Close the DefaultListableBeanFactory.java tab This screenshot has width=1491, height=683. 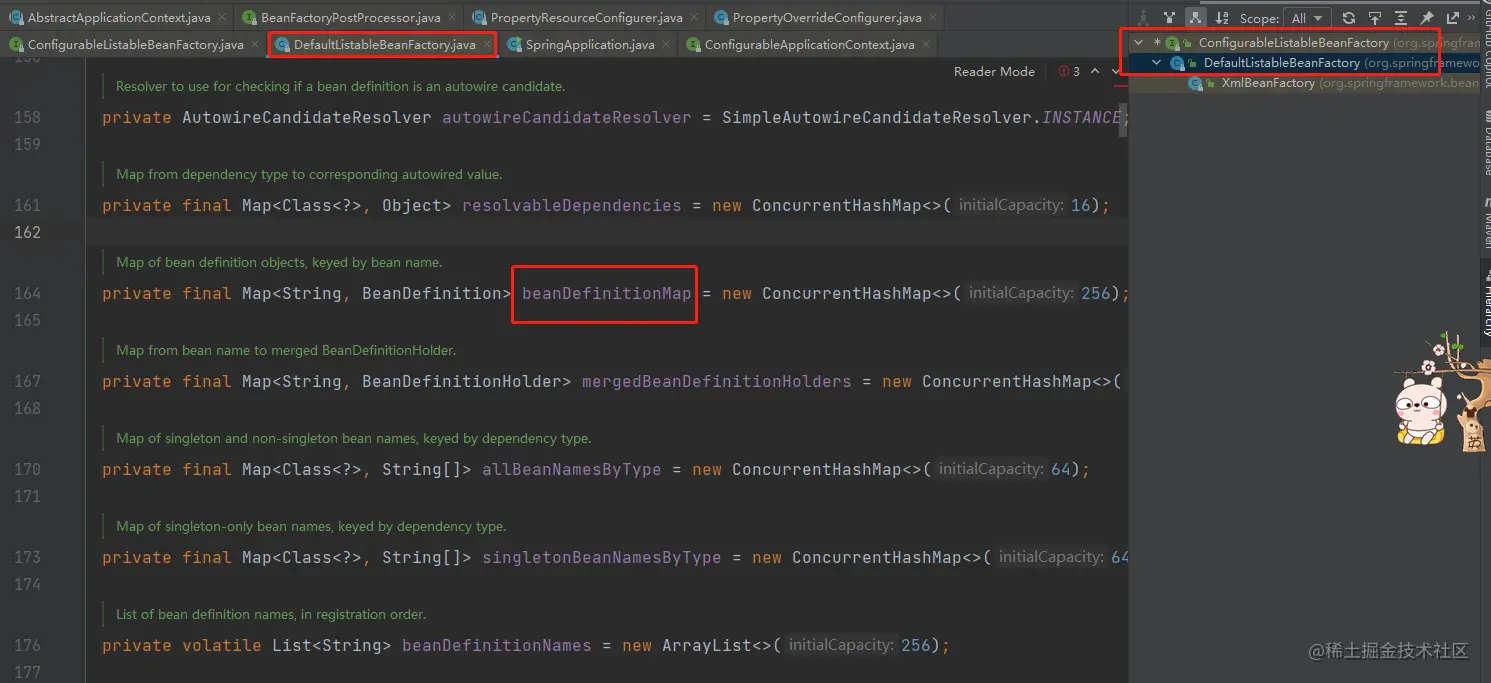(x=486, y=45)
